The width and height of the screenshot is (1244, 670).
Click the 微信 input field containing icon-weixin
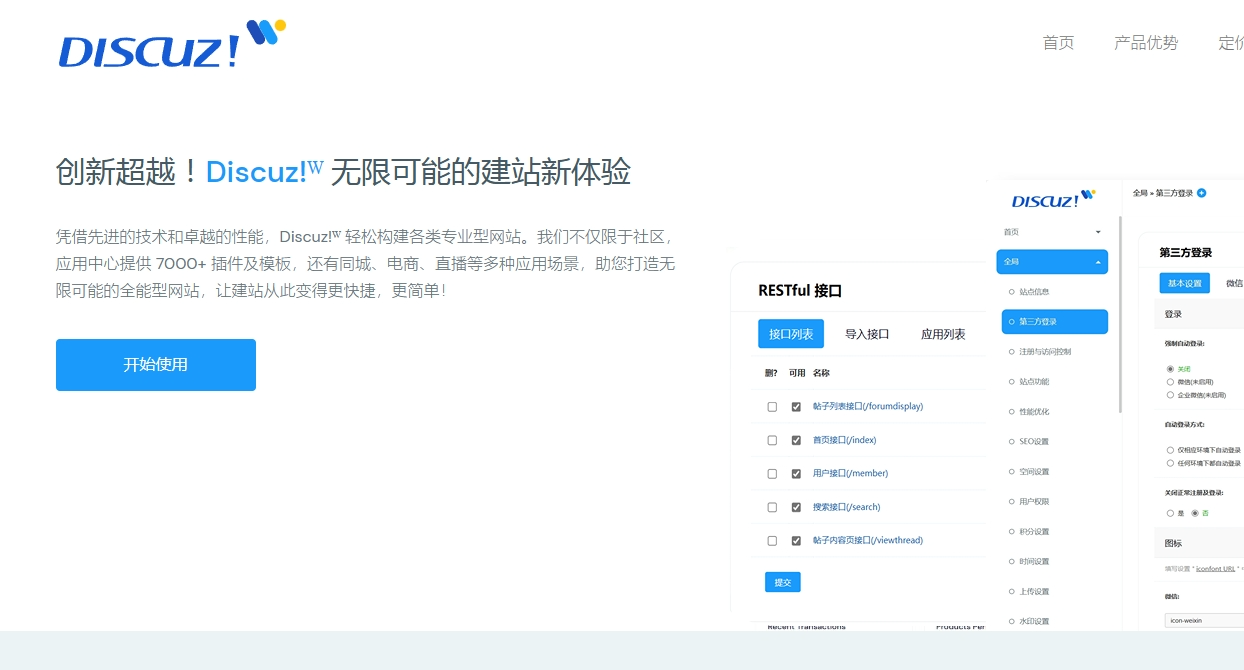[1204, 620]
